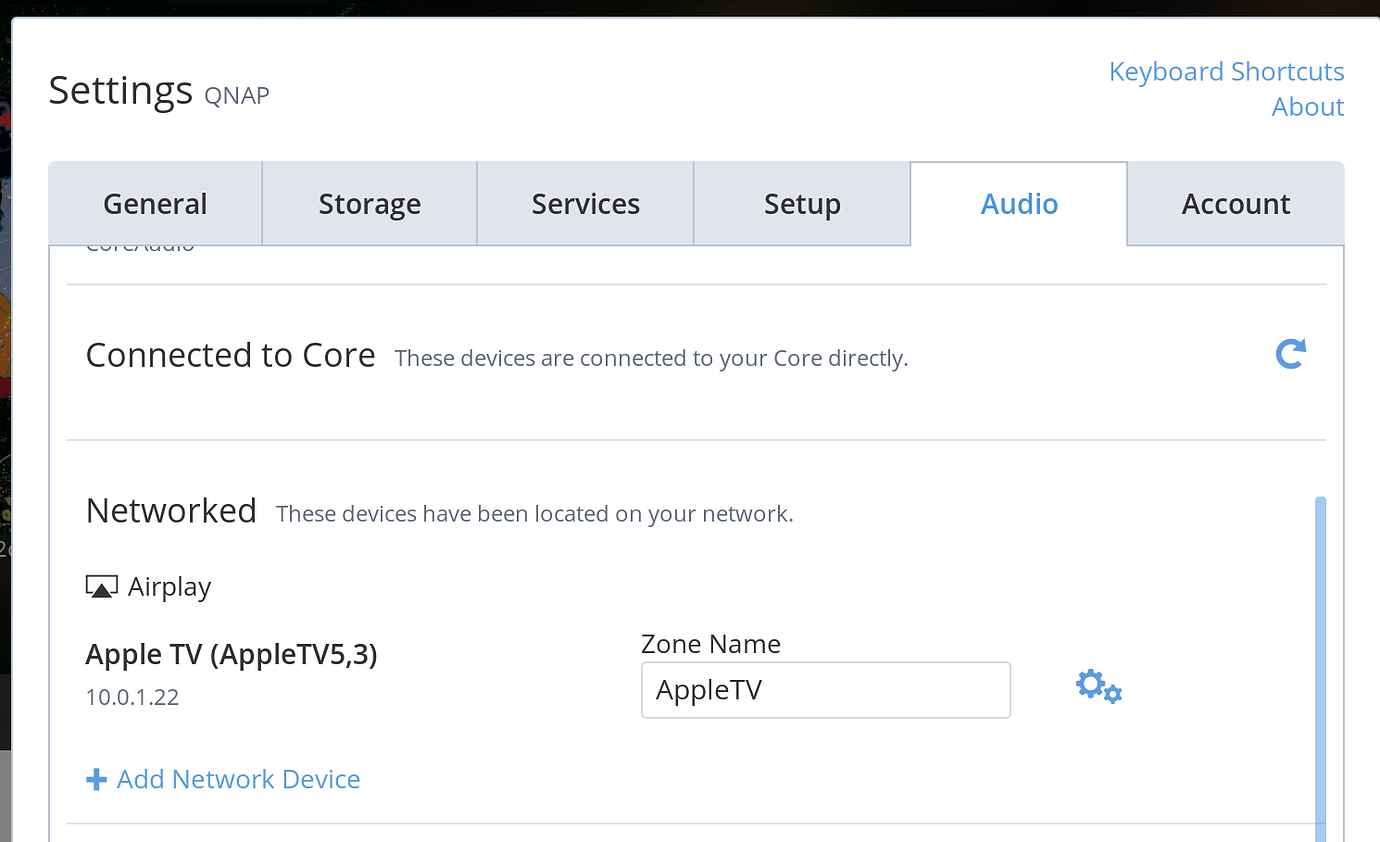Screen dimensions: 1380x842
Task: Click the QNAP label beside Settings
Action: coord(236,95)
